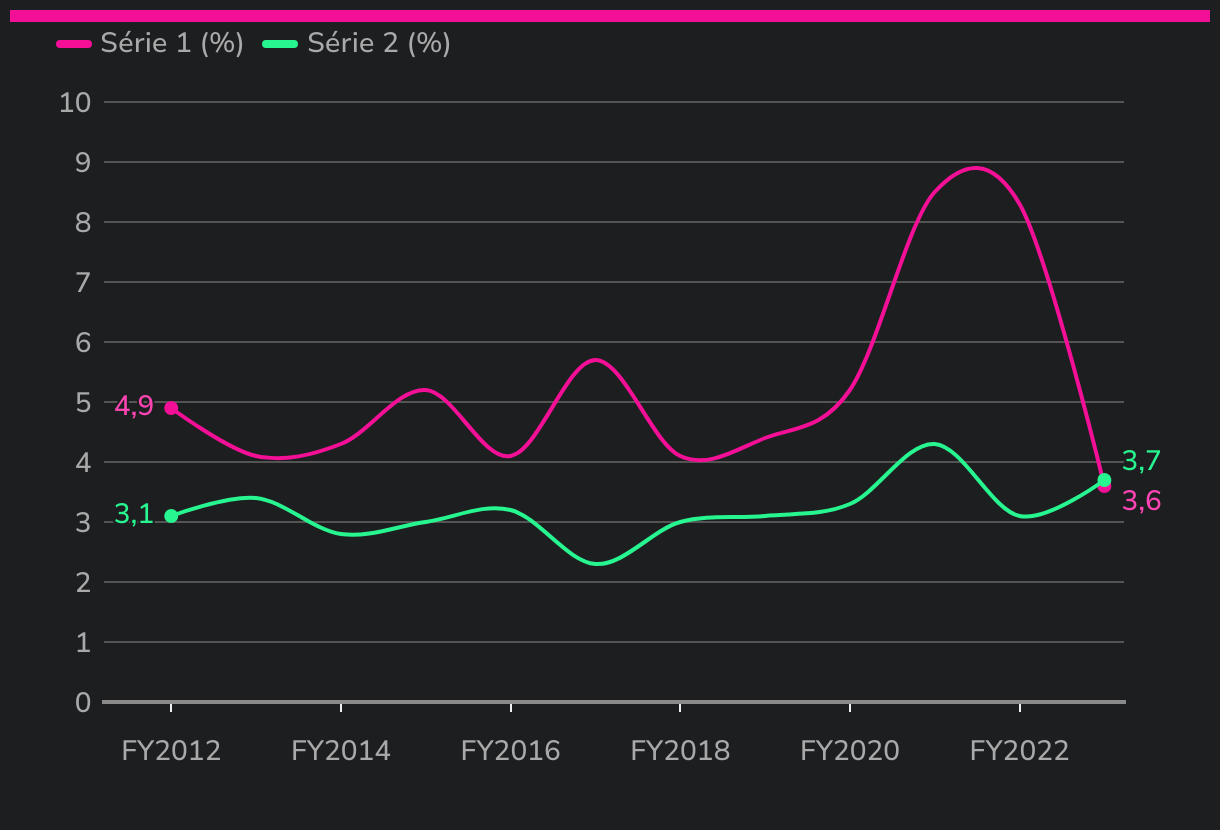Click the FY2014 x-axis label
The width and height of the screenshot is (1220, 830).
pyautogui.click(x=341, y=751)
